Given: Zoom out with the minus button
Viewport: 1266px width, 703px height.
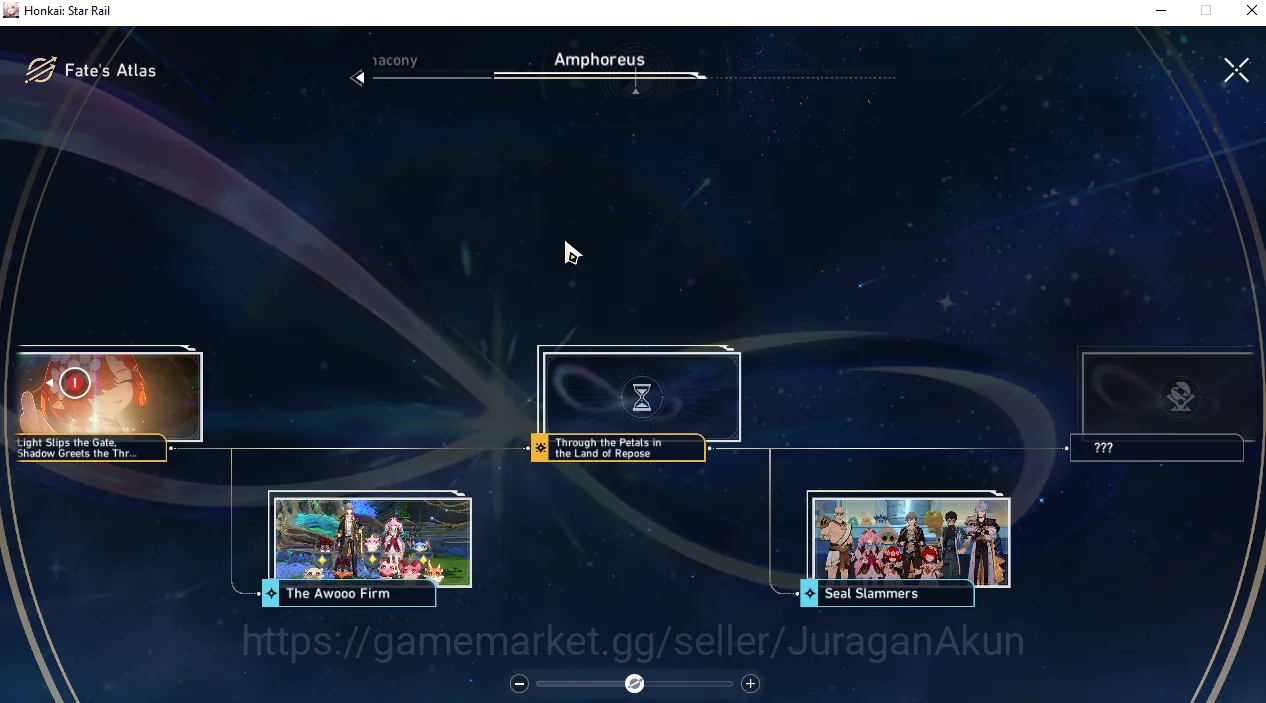Looking at the screenshot, I should [x=519, y=684].
